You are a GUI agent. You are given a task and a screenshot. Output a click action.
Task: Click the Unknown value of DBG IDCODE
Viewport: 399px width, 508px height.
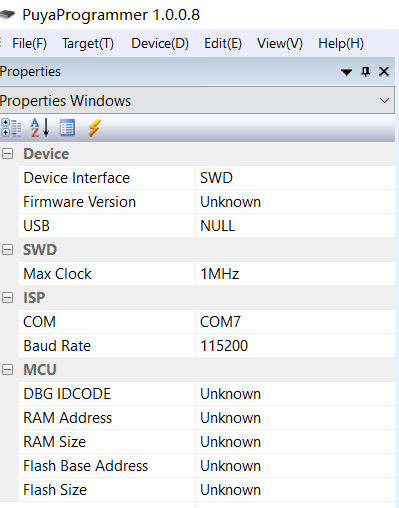tap(230, 394)
